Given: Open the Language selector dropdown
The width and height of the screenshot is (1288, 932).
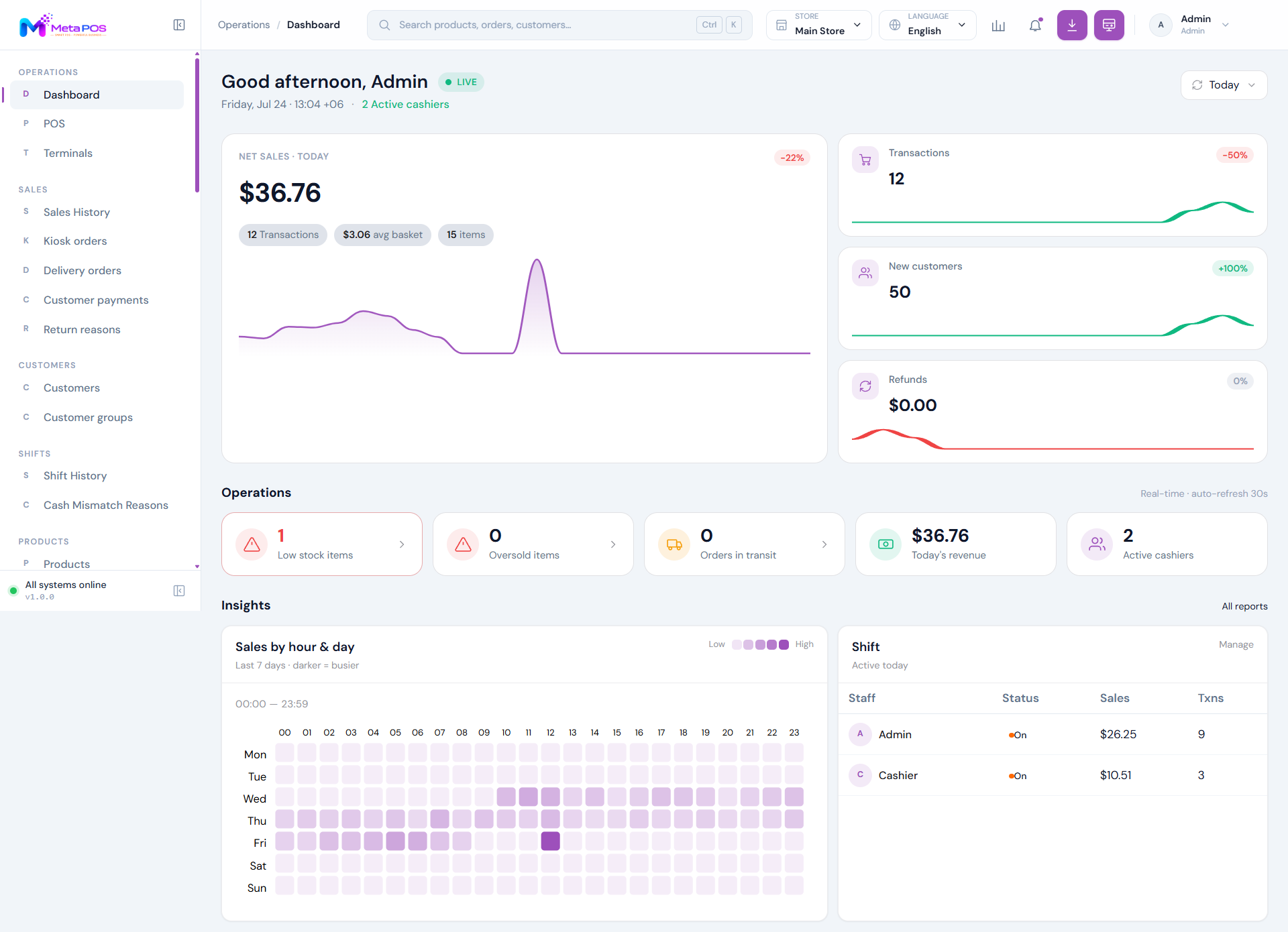Looking at the screenshot, I should click(927, 25).
